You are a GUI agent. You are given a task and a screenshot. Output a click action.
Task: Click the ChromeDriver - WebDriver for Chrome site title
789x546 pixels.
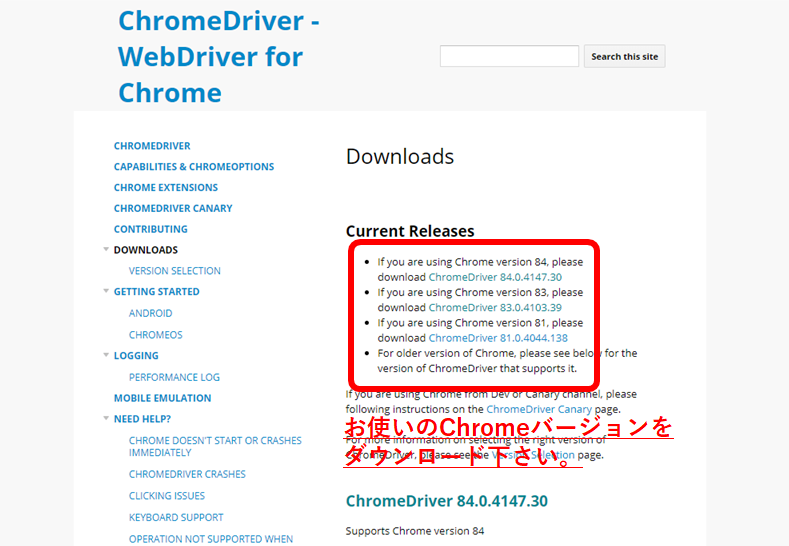point(219,56)
